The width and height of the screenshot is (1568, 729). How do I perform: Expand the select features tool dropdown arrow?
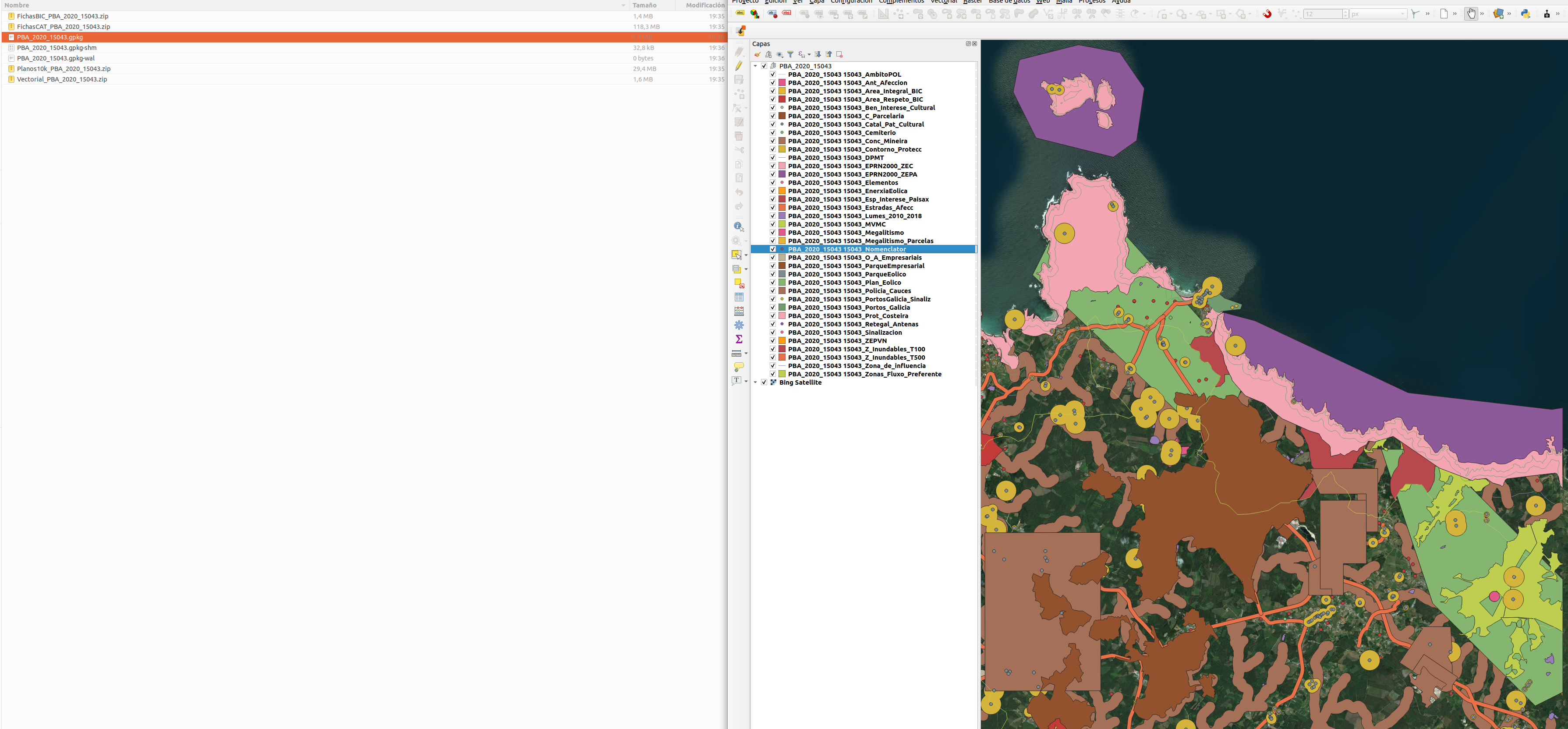coord(746,255)
